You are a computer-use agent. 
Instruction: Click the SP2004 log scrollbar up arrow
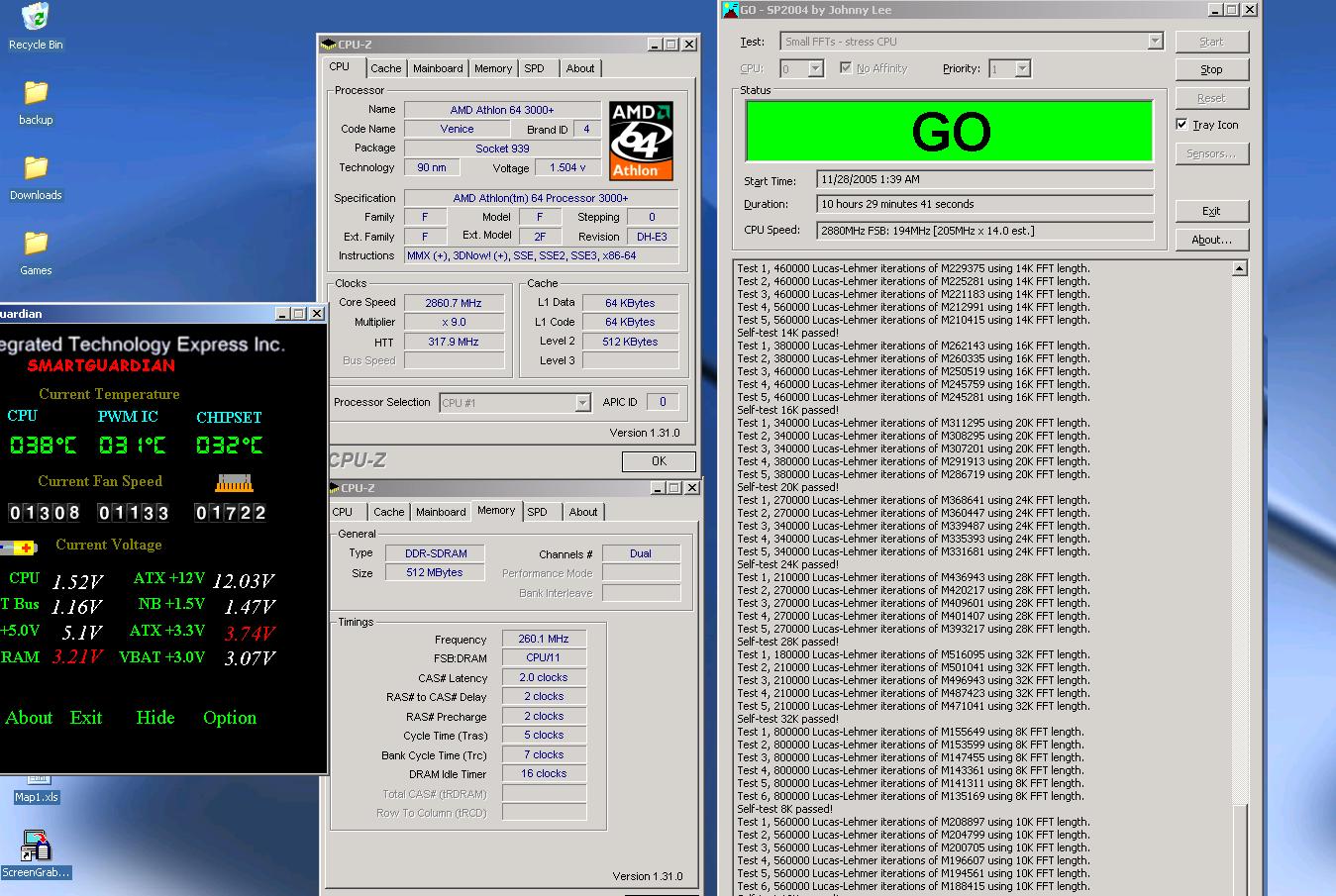pos(1239,268)
